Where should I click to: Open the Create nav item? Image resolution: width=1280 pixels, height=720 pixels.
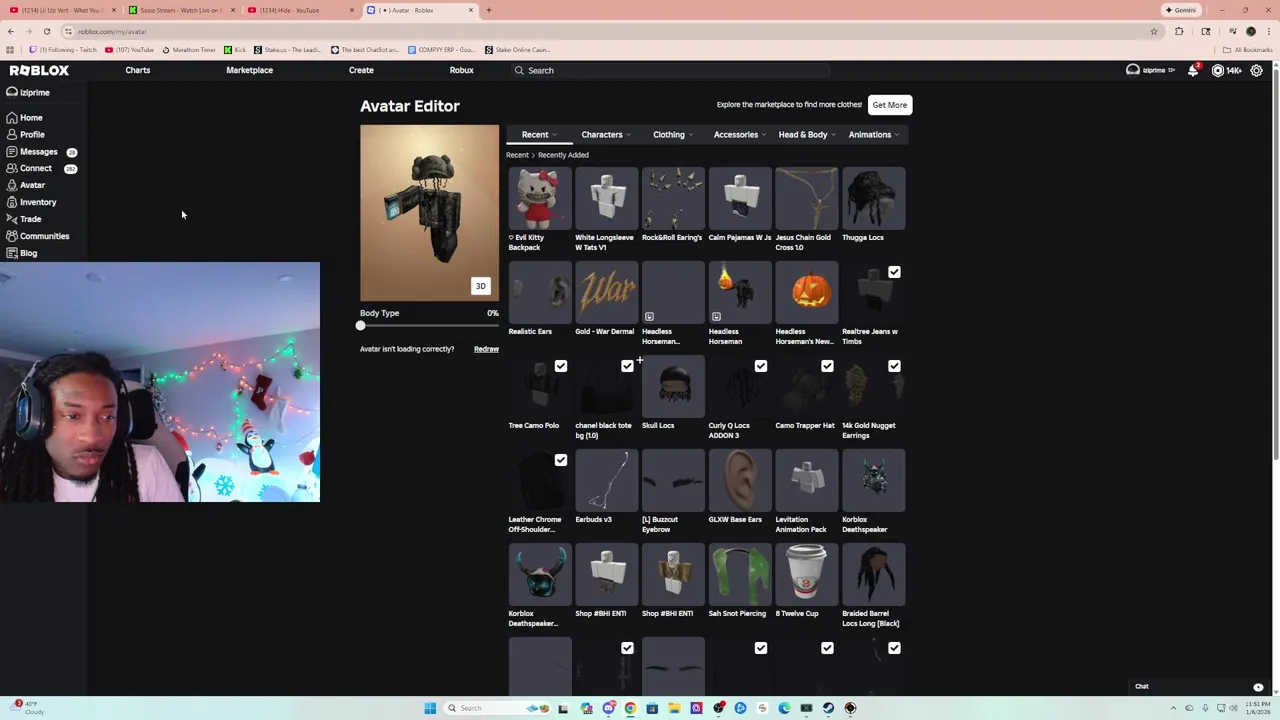pos(361,70)
